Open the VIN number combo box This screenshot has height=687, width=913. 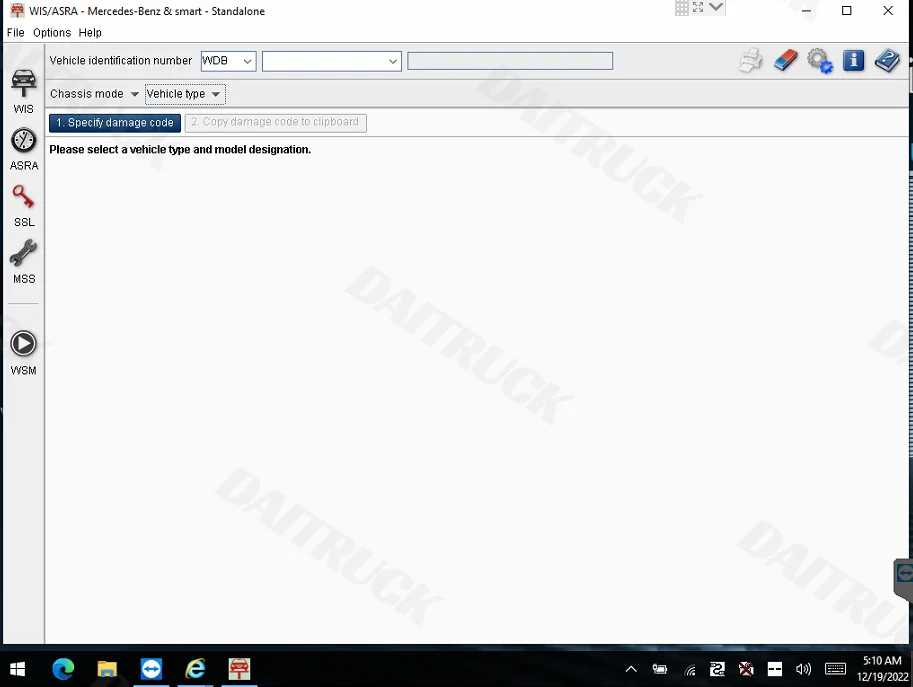(331, 61)
